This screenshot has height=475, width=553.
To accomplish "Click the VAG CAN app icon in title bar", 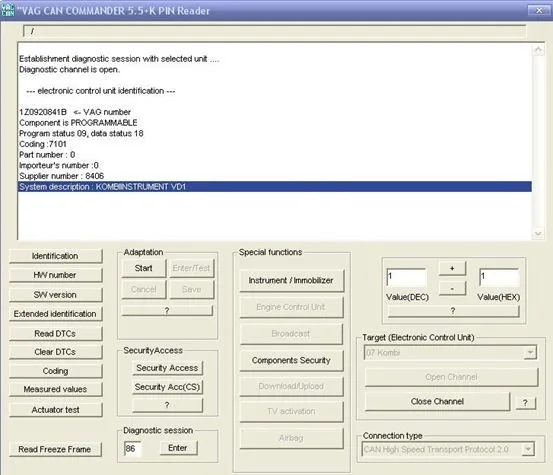I will coord(8,10).
